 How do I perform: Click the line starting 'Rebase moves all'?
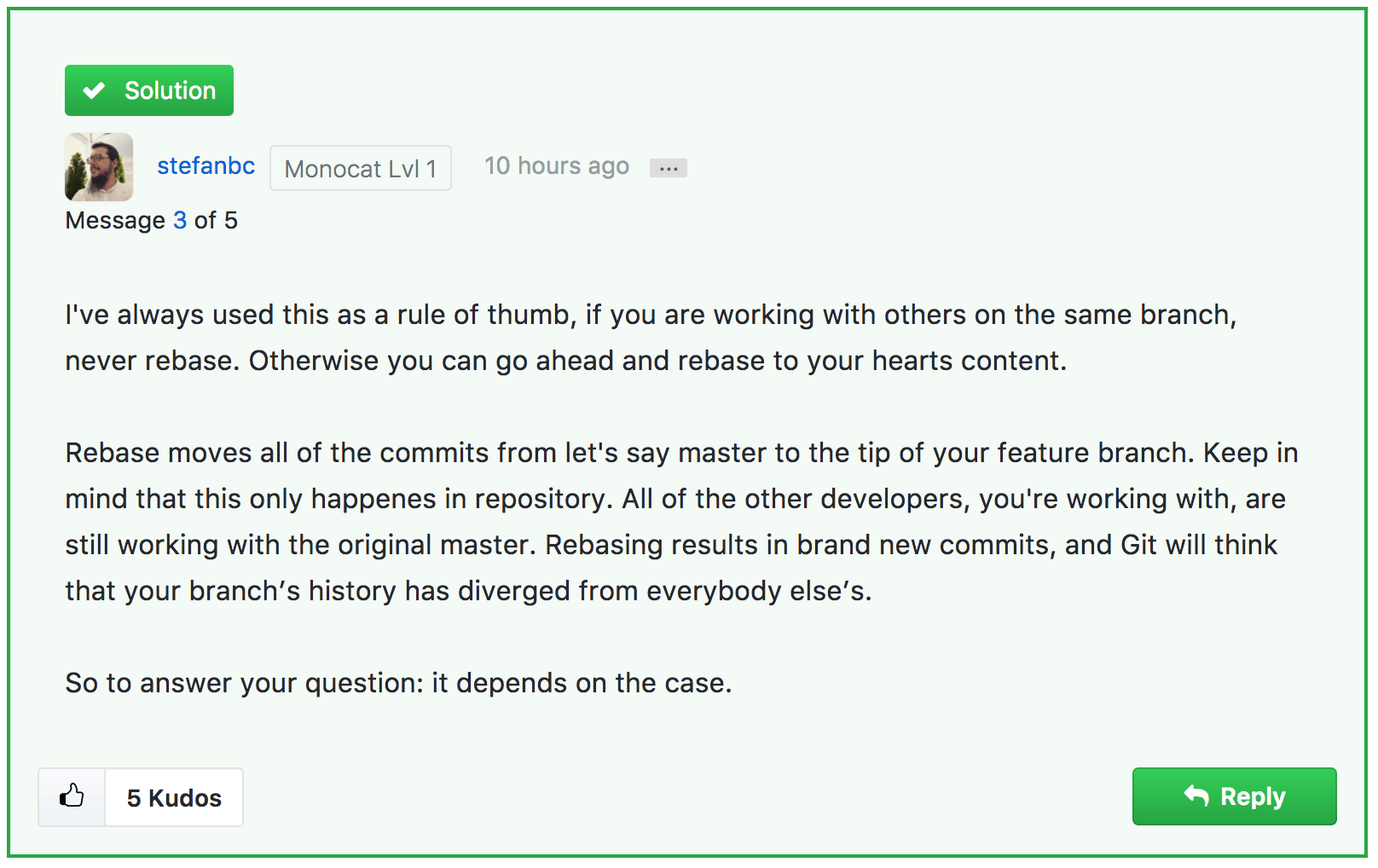click(680, 453)
